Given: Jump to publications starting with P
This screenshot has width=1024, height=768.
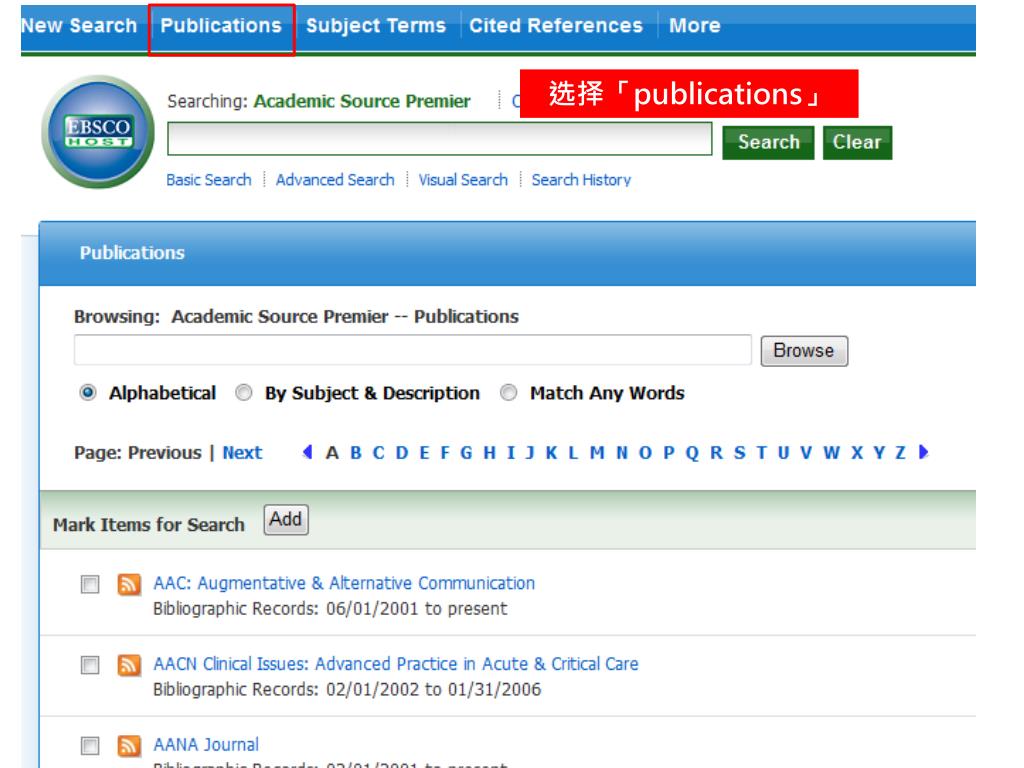Looking at the screenshot, I should pos(669,453).
